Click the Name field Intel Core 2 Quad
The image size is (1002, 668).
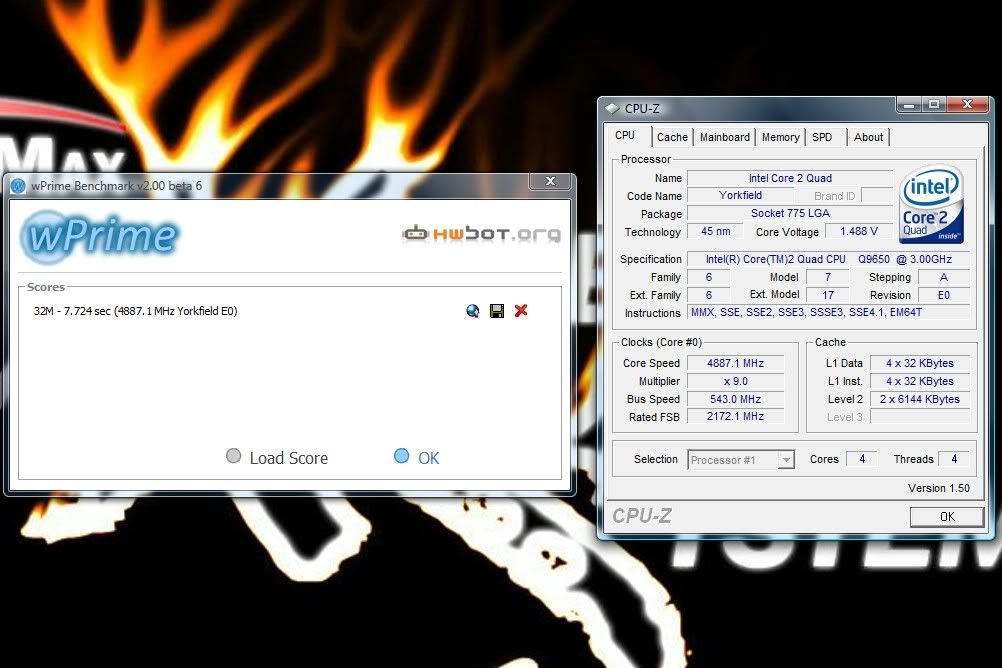(x=790, y=178)
